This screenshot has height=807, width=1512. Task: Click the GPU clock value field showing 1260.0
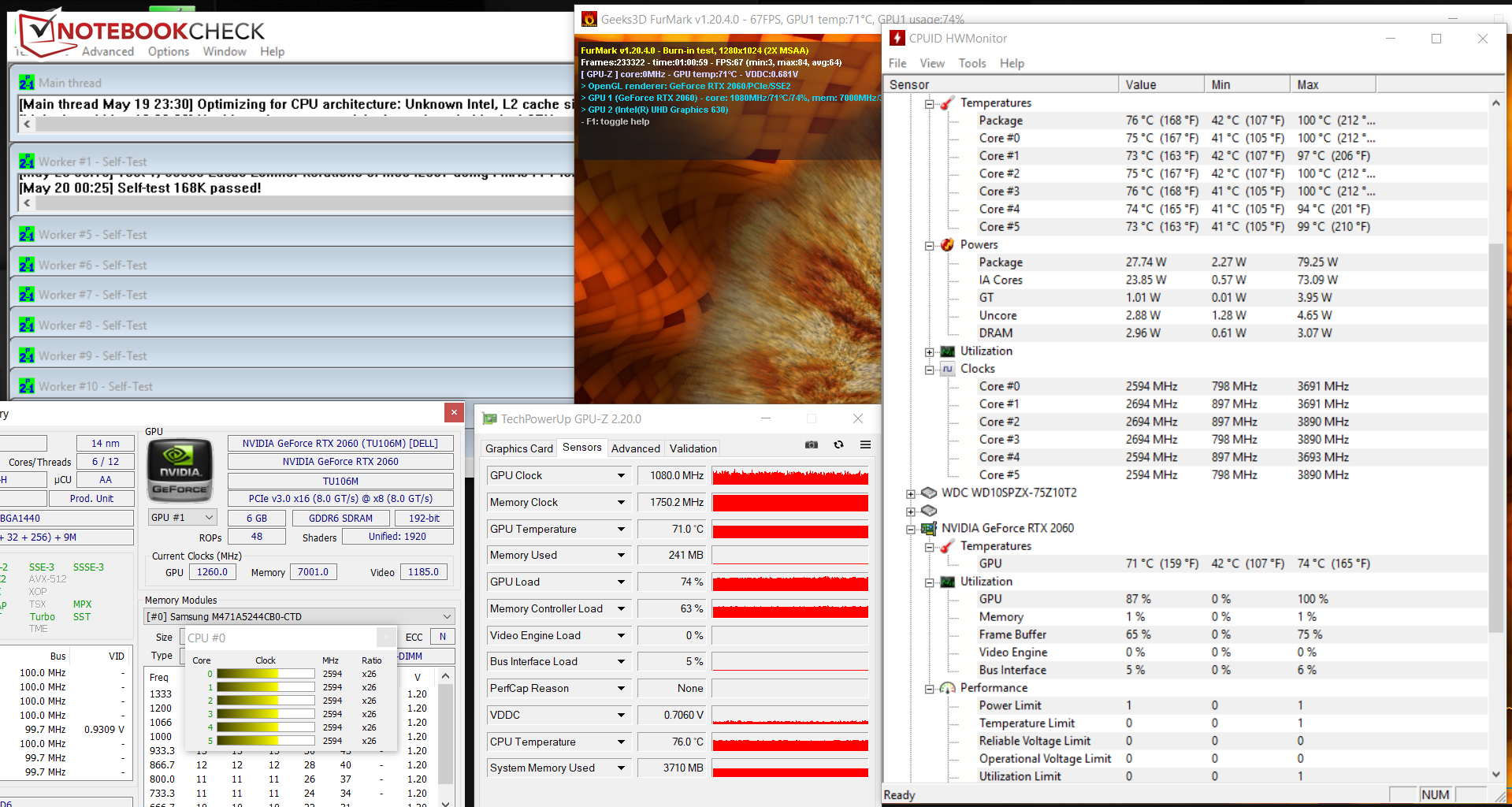212,572
